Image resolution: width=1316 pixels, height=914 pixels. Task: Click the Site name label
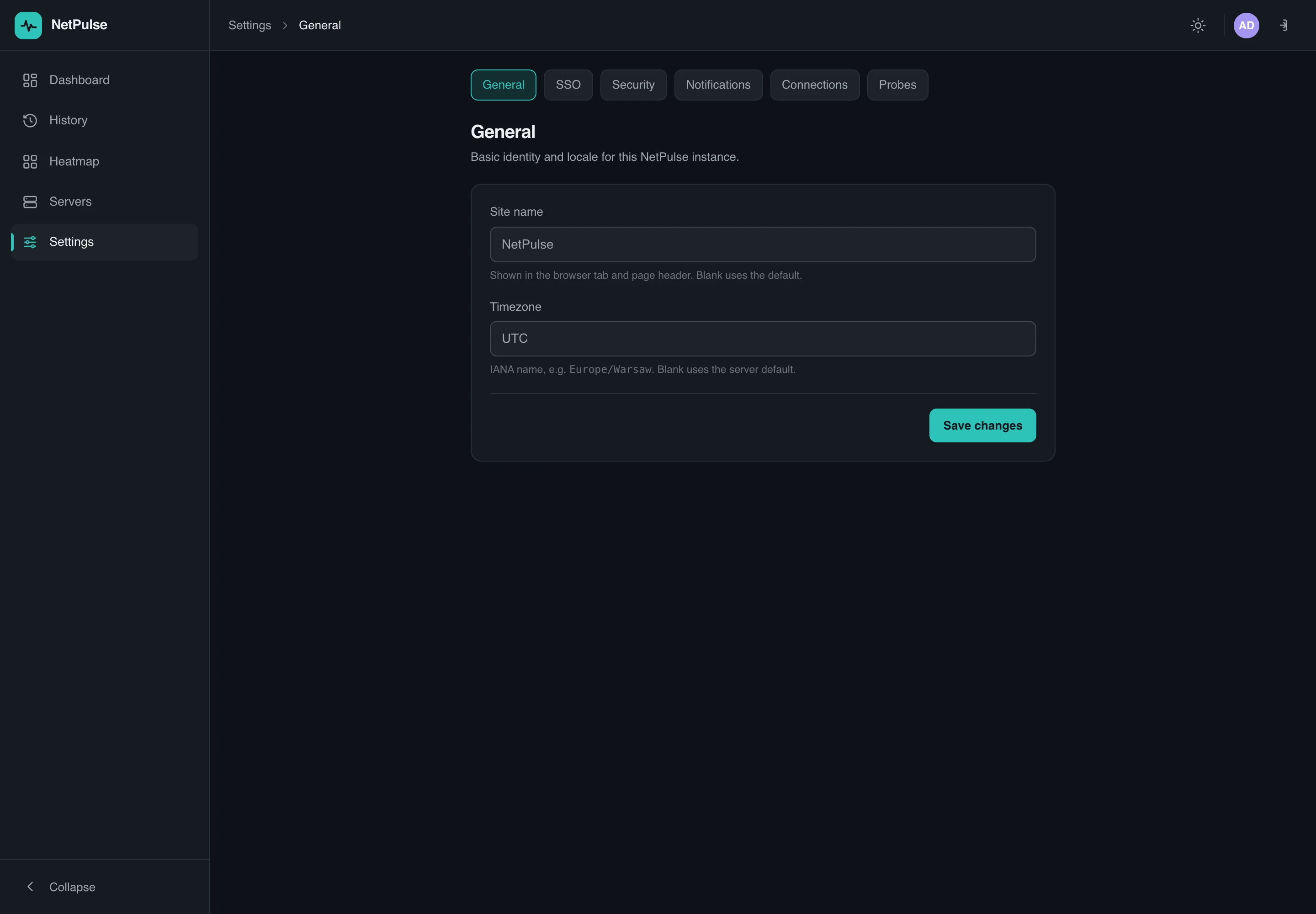tap(516, 212)
